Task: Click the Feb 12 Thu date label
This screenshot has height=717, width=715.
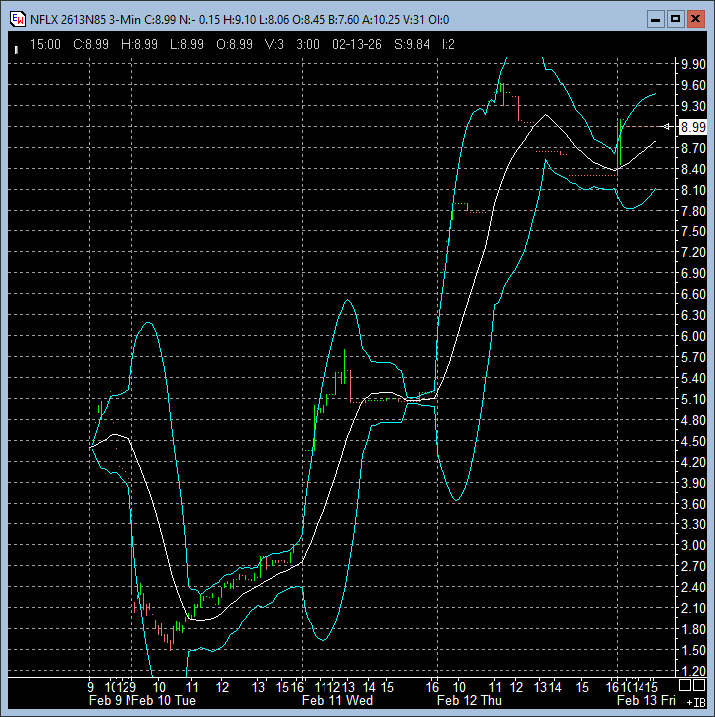Action: 469,701
